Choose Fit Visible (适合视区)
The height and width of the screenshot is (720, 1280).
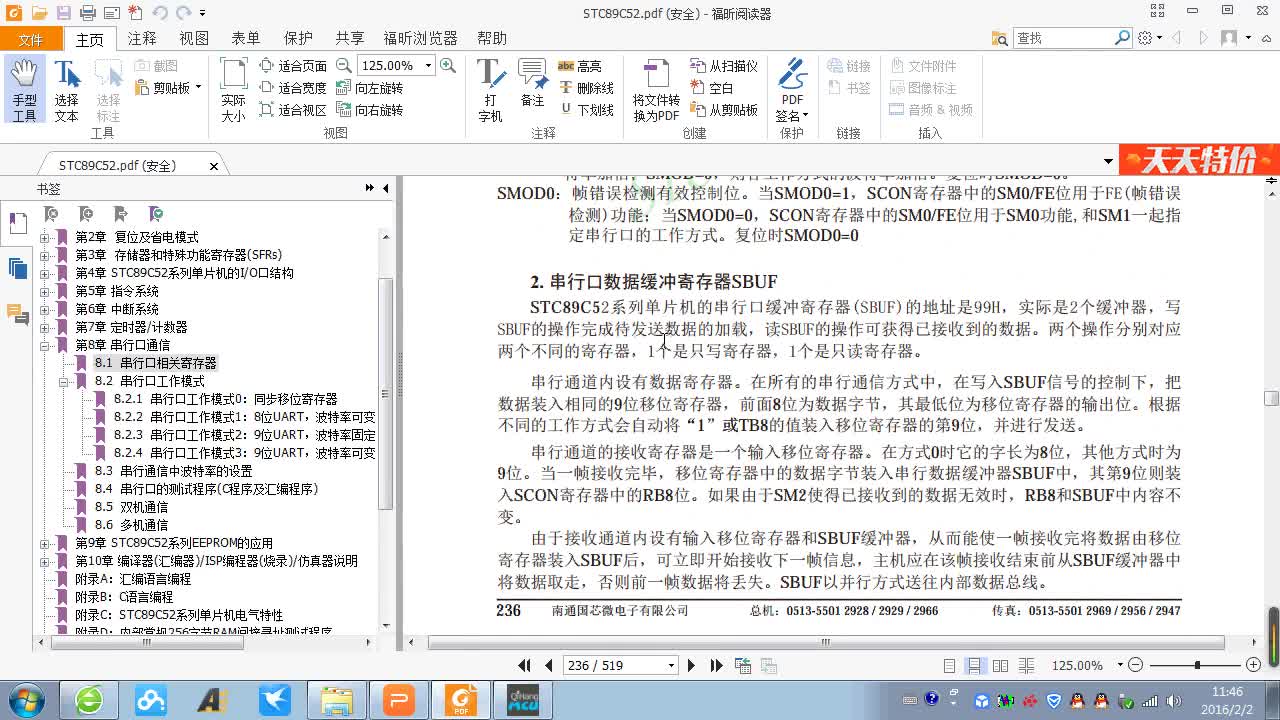[293, 110]
